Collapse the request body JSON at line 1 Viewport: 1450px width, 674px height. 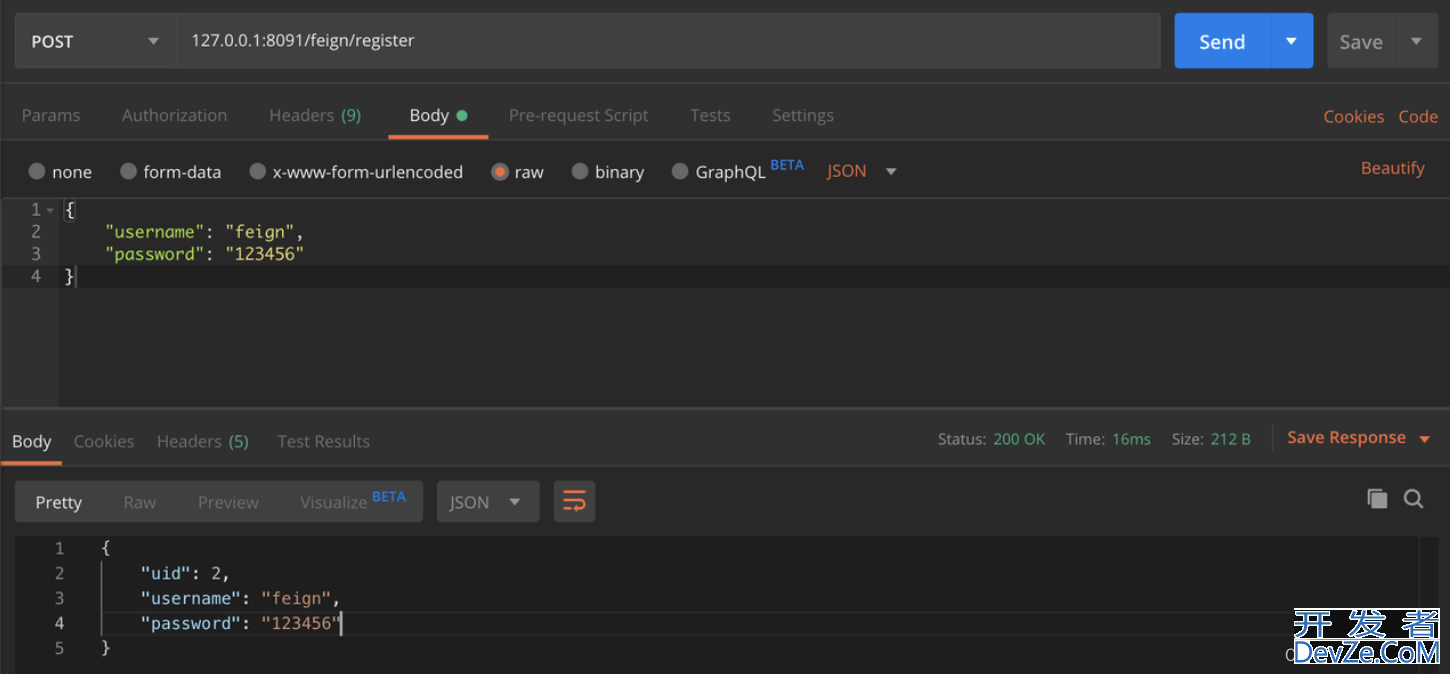50,210
